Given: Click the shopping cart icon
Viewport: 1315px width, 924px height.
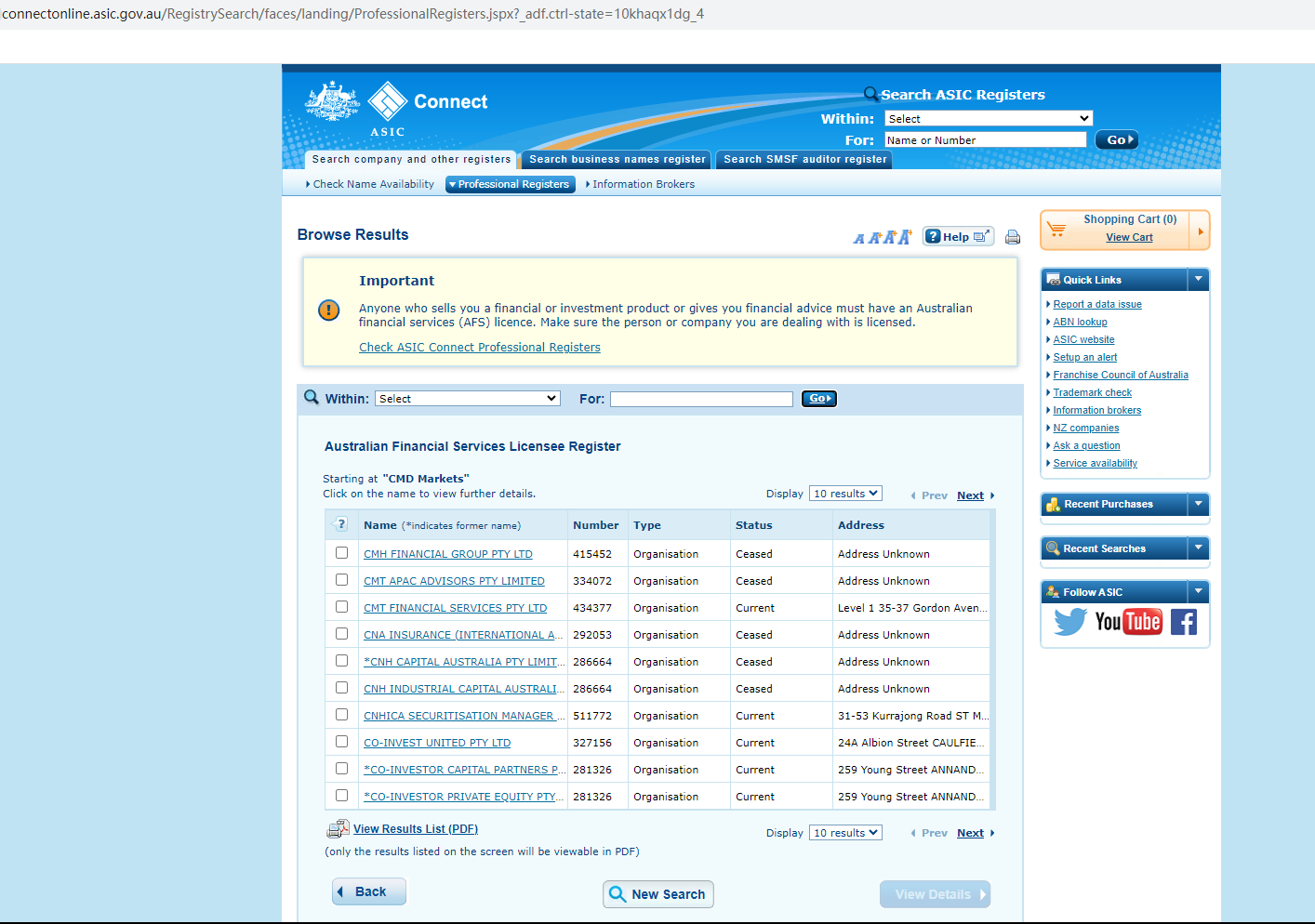Looking at the screenshot, I should (1056, 229).
